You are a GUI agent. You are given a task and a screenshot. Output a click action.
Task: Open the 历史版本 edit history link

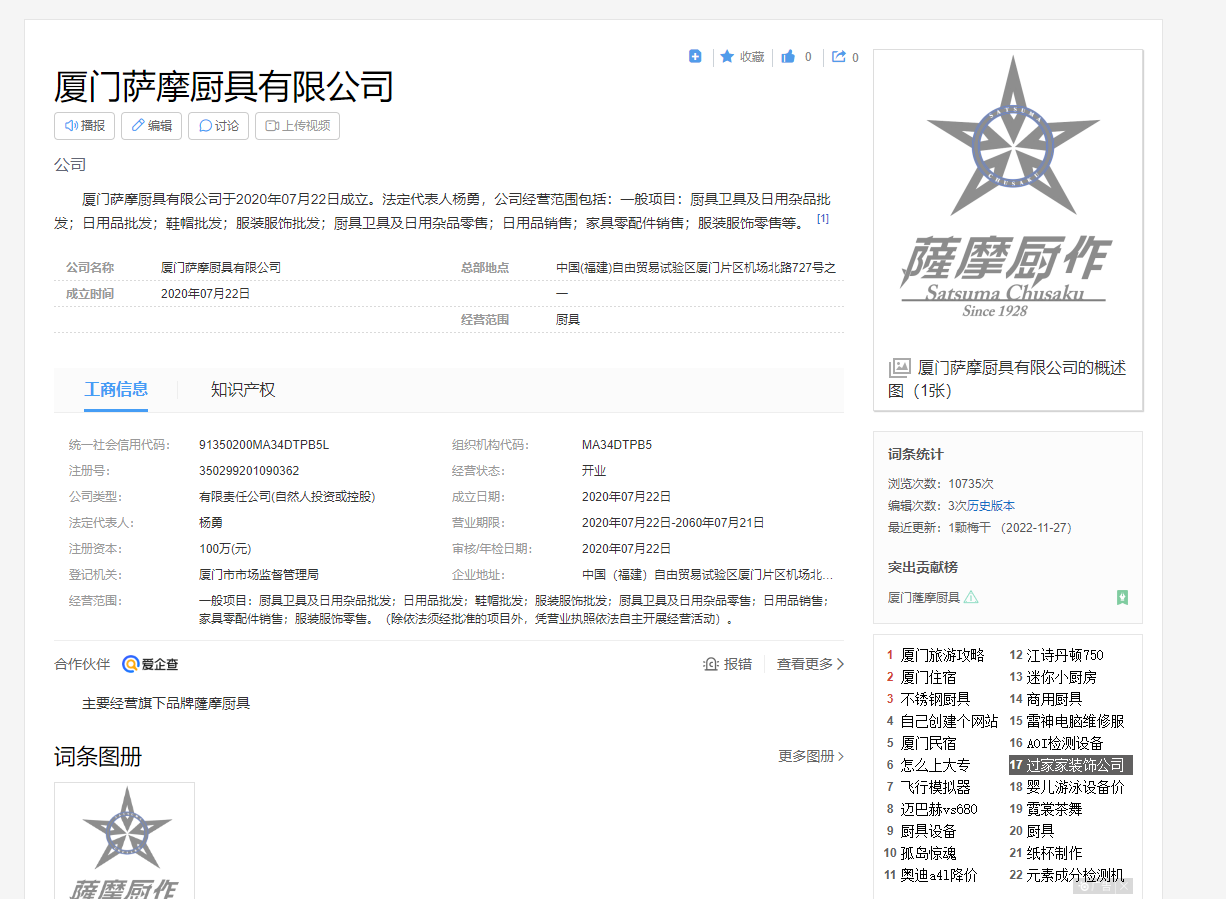tap(989, 505)
